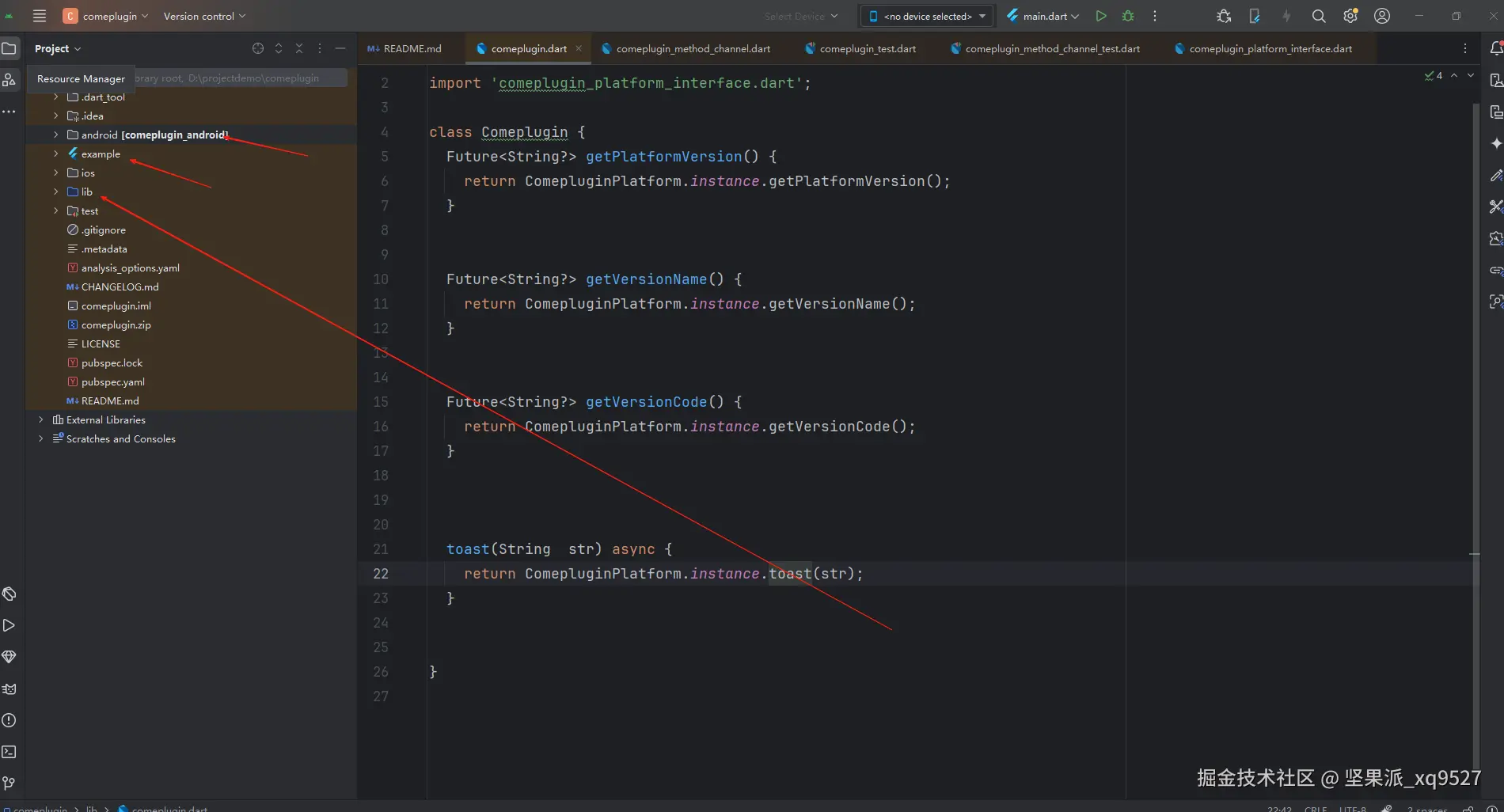Open the Project tool window icon
This screenshot has width=1504, height=812.
point(9,48)
